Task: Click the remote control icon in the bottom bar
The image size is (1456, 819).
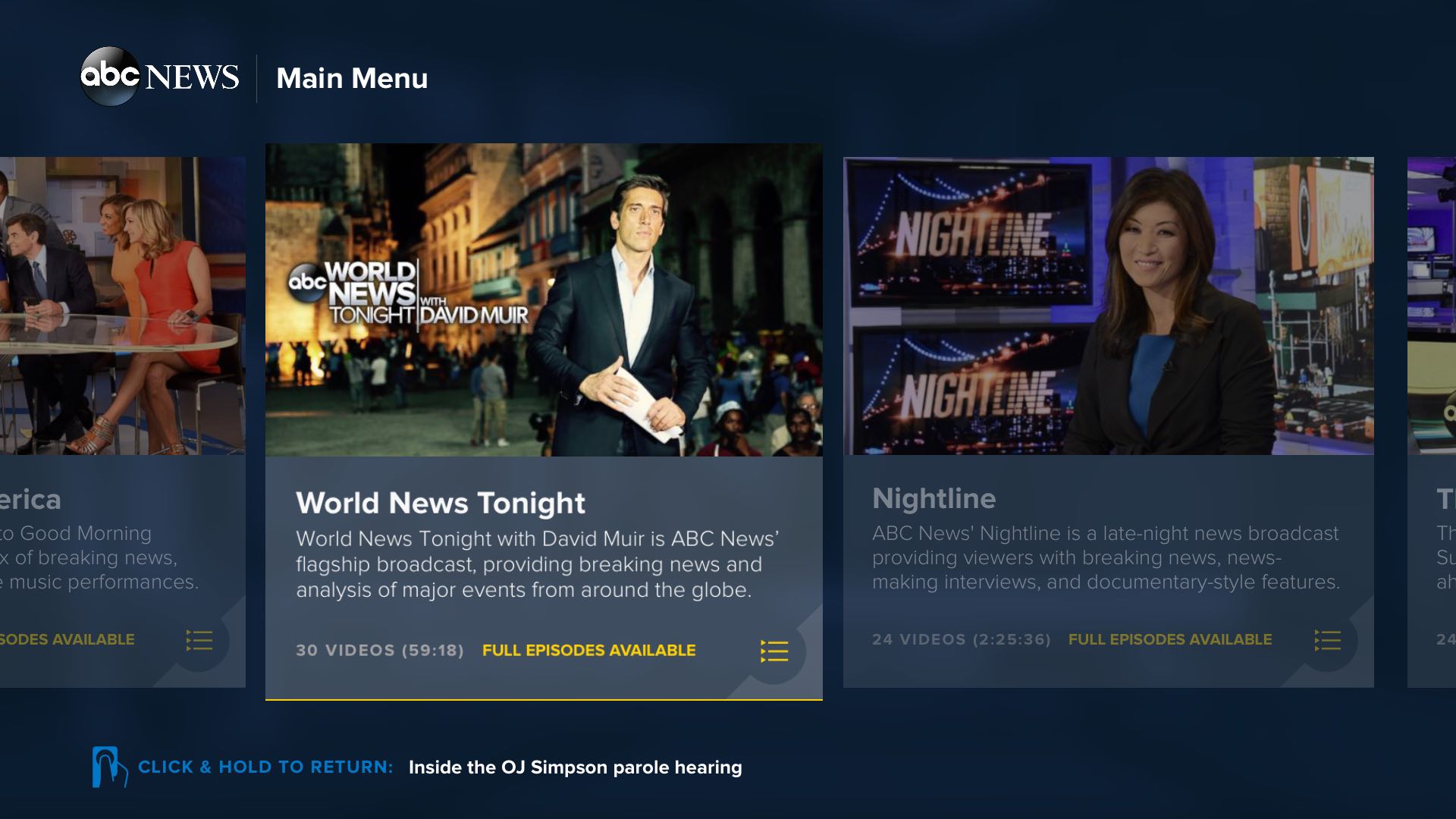Action: (109, 767)
